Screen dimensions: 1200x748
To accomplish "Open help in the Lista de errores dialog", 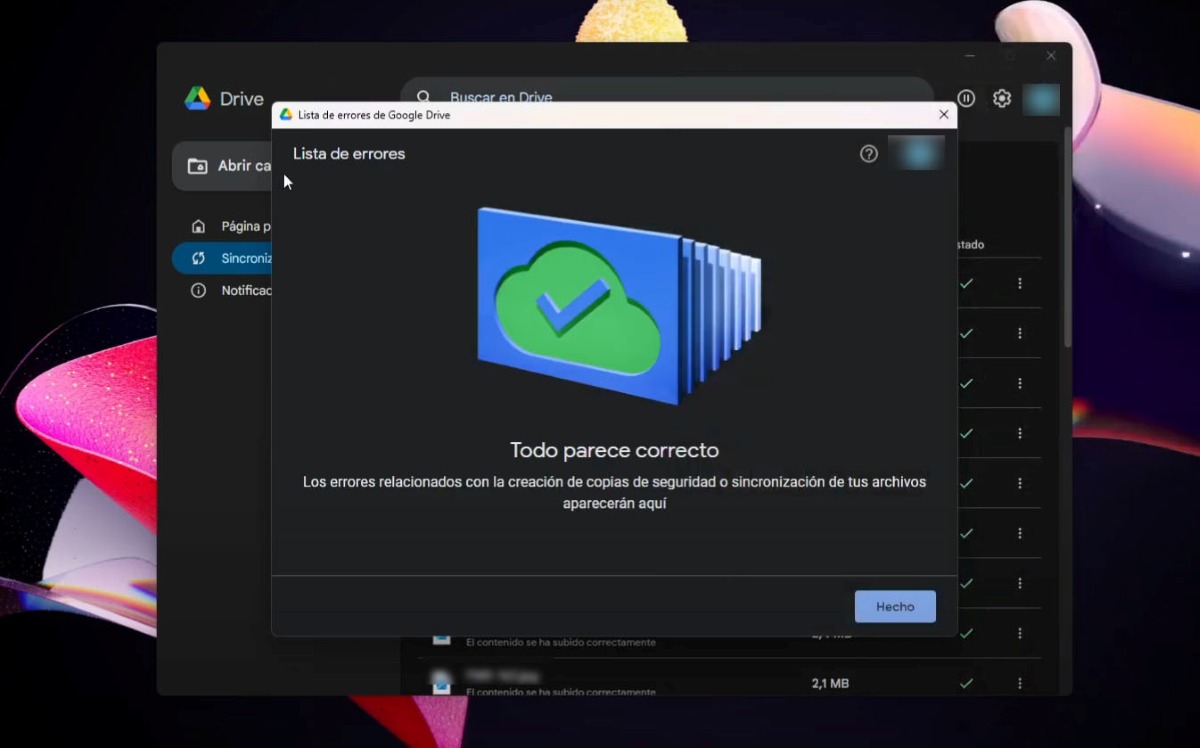I will (869, 154).
